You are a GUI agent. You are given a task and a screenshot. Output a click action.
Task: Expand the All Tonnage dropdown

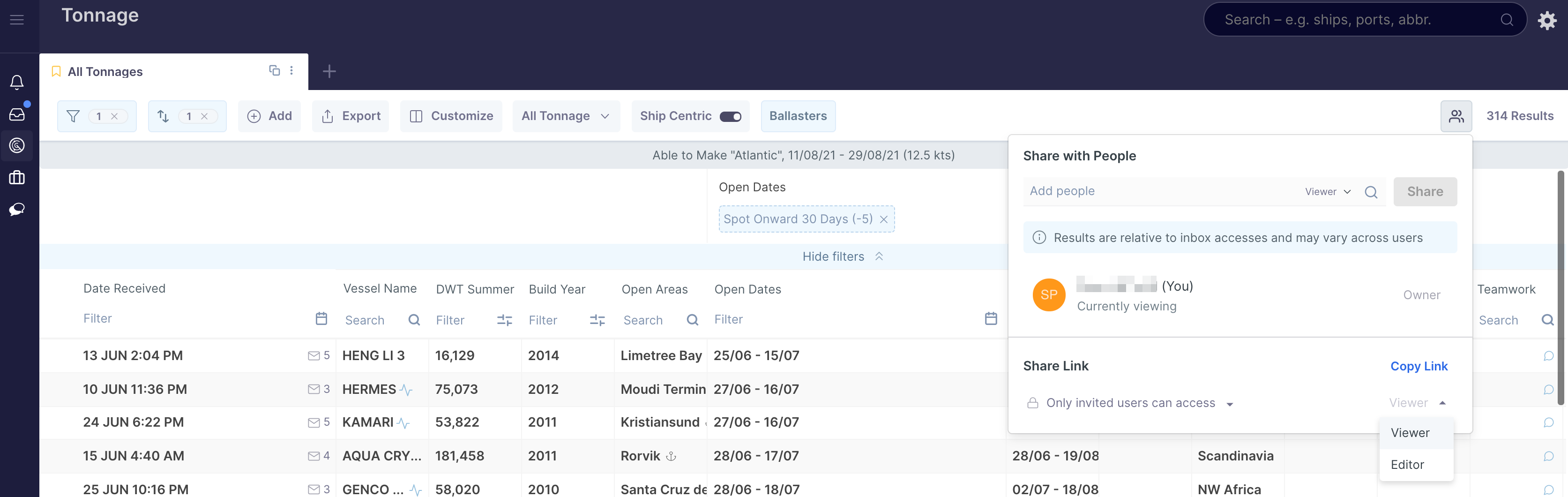[x=566, y=116]
